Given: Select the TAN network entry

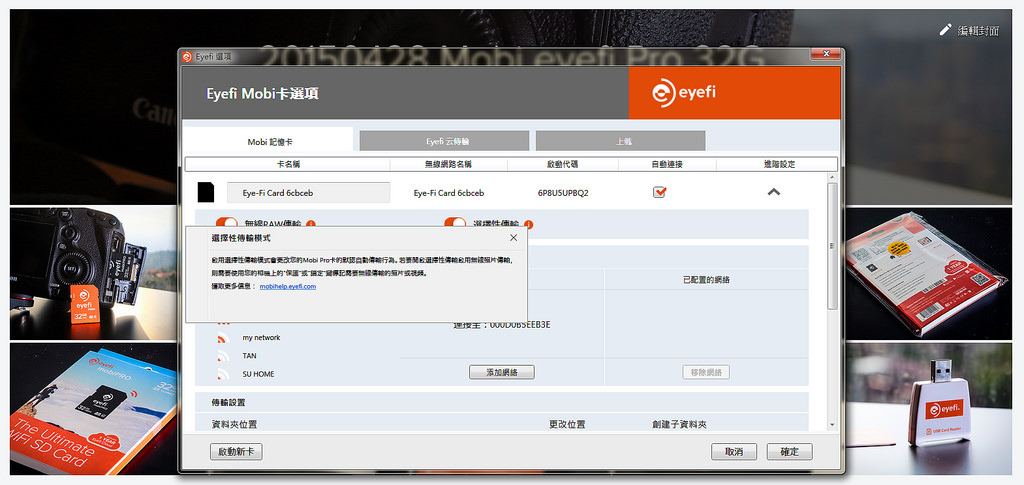Looking at the screenshot, I should 249,356.
